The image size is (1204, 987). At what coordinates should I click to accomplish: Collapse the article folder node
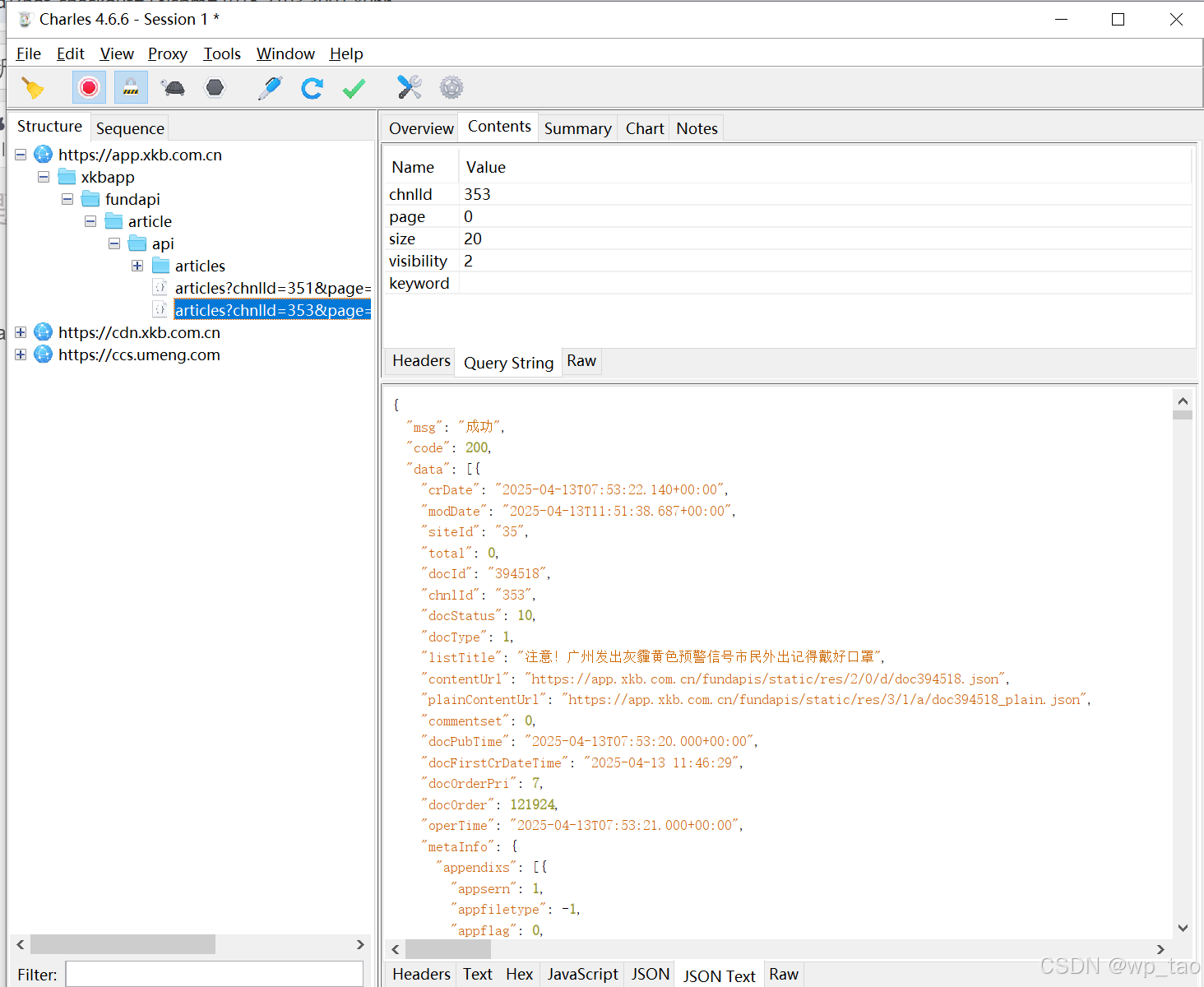[x=90, y=221]
